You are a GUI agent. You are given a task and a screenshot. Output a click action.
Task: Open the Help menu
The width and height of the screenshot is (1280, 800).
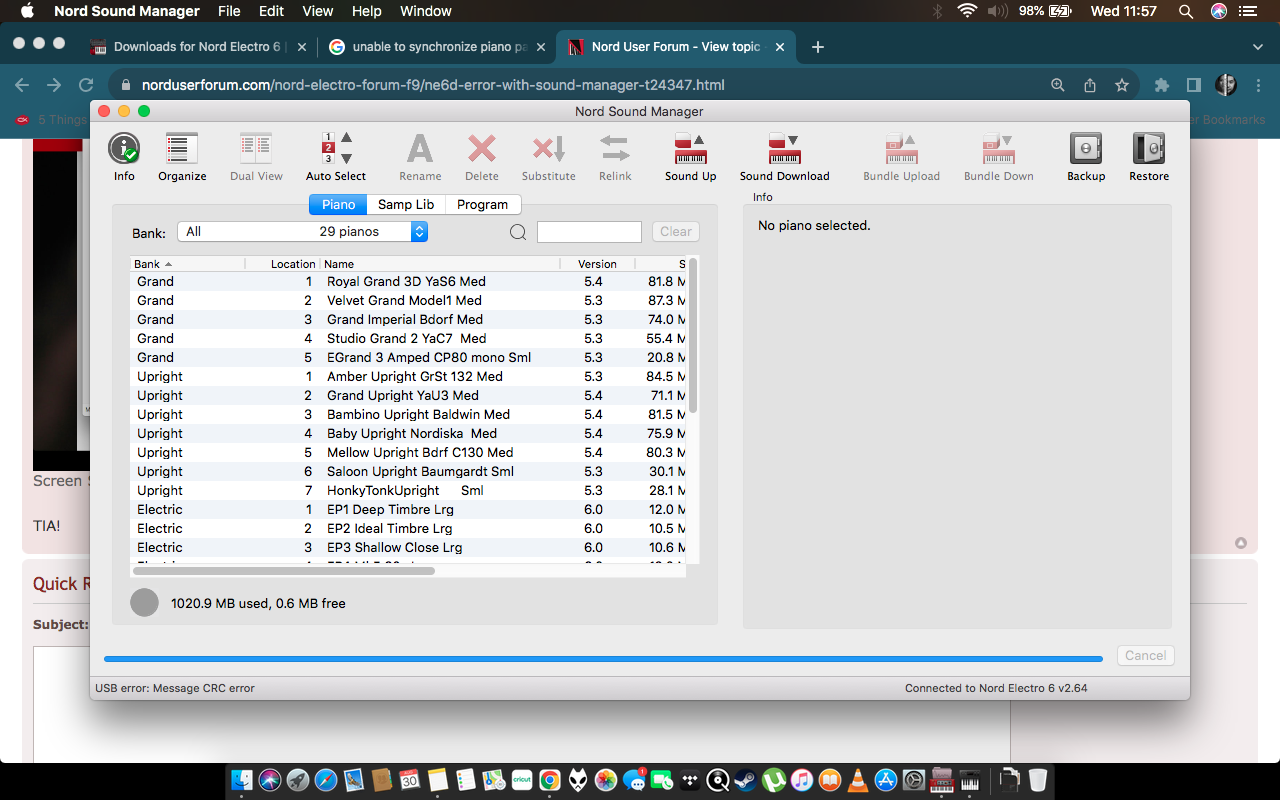point(367,11)
